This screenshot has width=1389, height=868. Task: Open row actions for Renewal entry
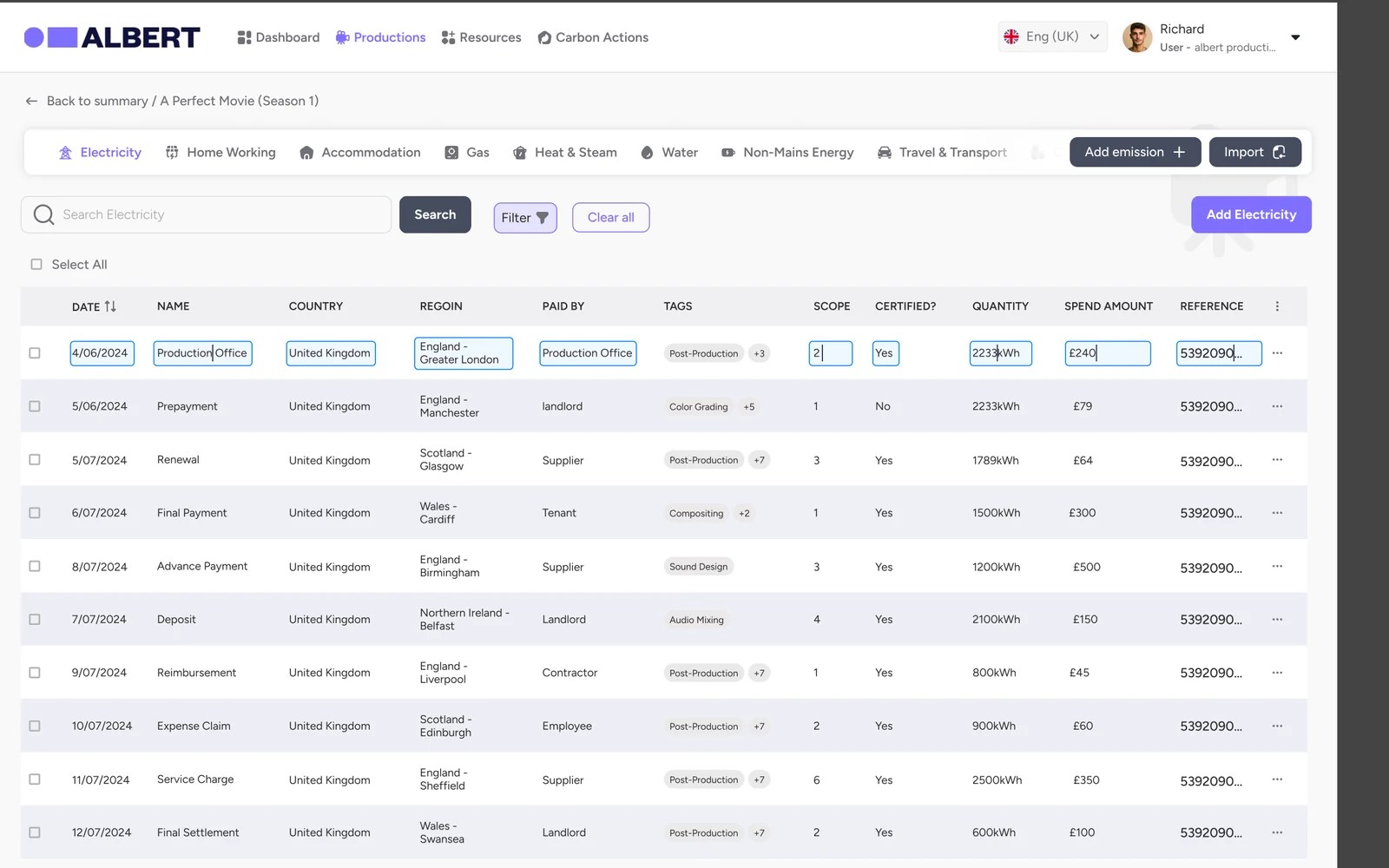pyautogui.click(x=1277, y=460)
